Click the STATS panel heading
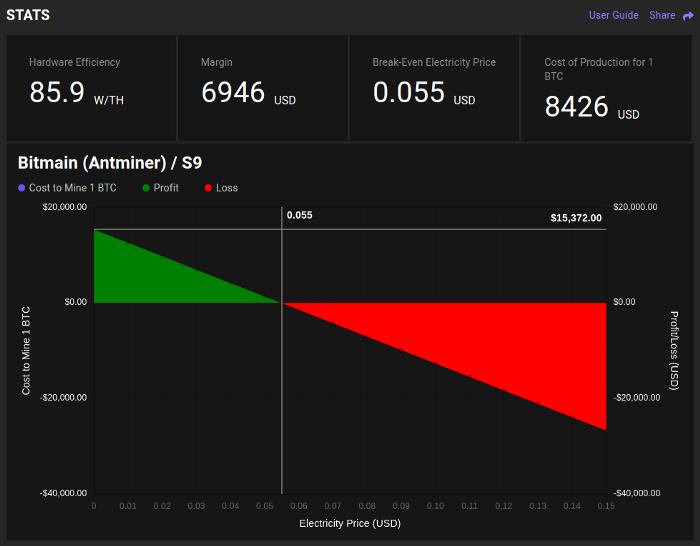The image size is (700, 546). click(28, 15)
